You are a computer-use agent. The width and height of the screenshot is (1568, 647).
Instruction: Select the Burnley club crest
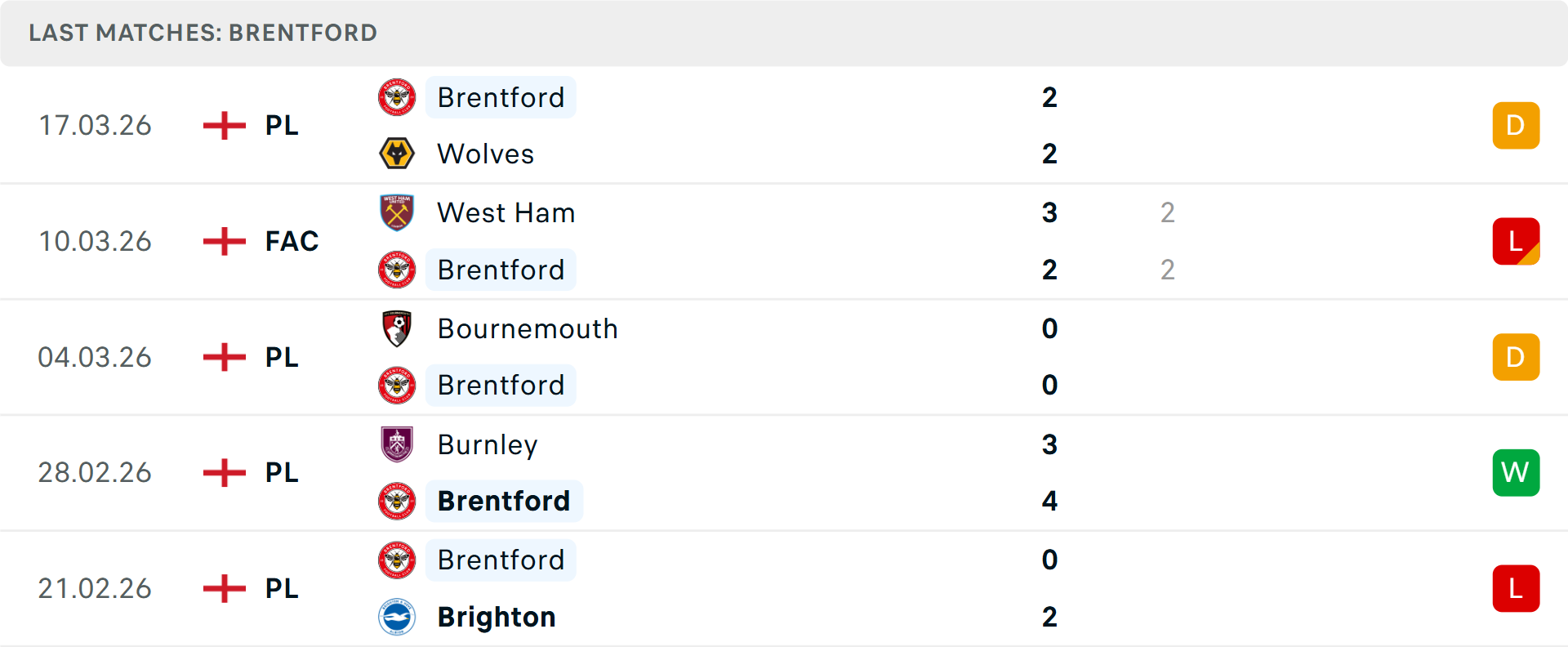397,445
